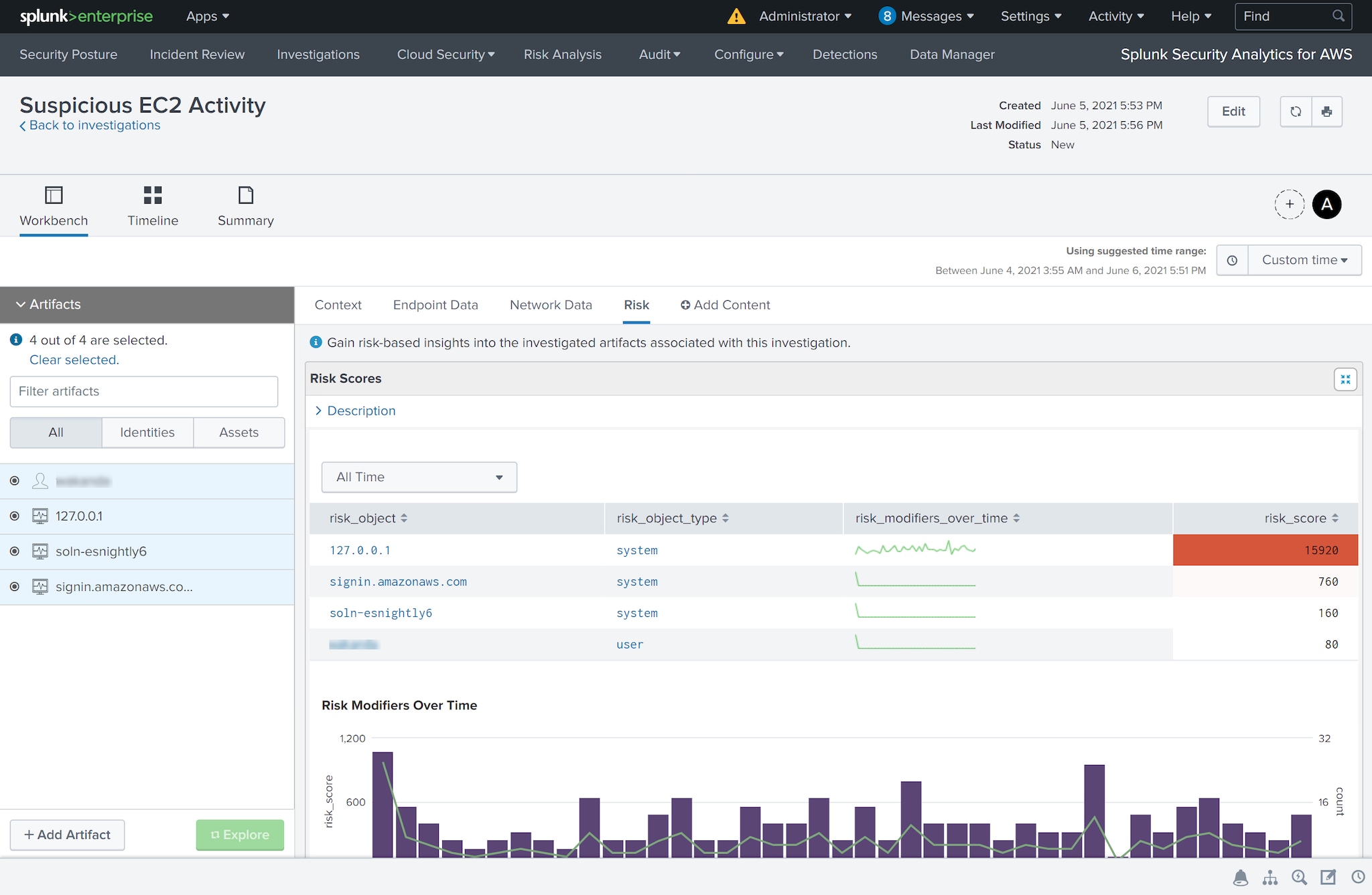The image size is (1372, 895).
Task: Print the investigation using printer icon
Action: (x=1326, y=112)
